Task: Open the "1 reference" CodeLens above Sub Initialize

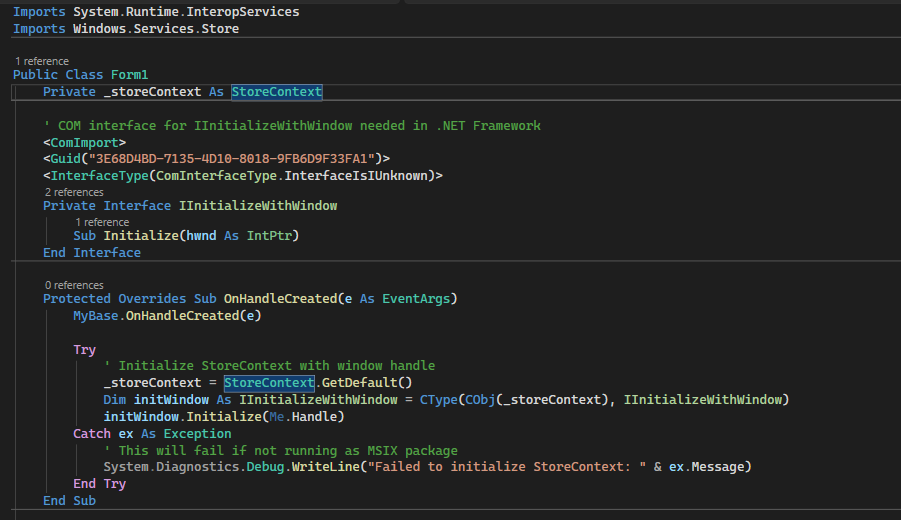Action: click(102, 222)
